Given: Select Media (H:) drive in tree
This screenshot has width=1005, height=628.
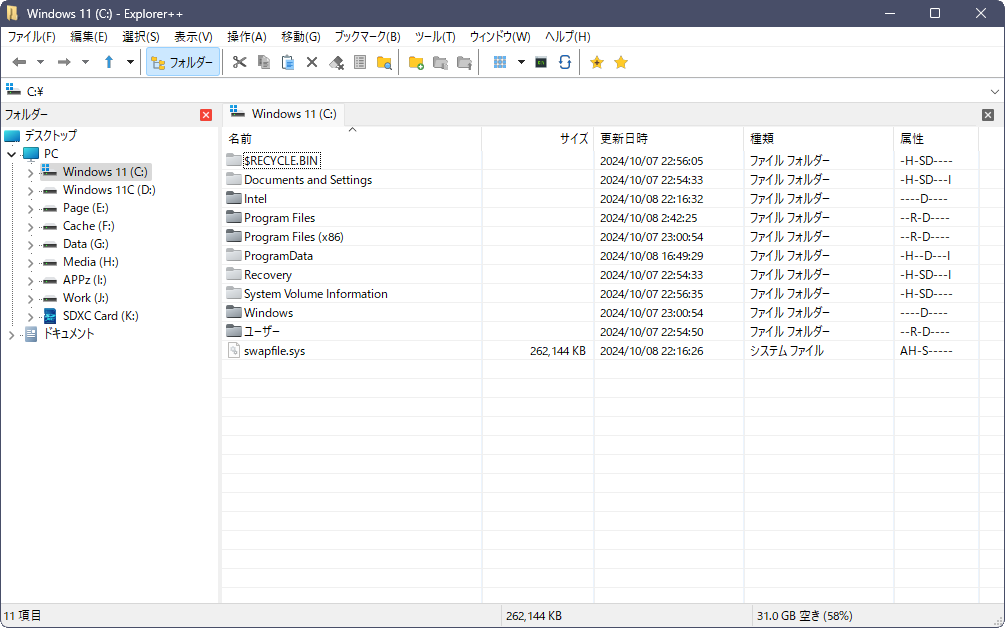Looking at the screenshot, I should 90,262.
